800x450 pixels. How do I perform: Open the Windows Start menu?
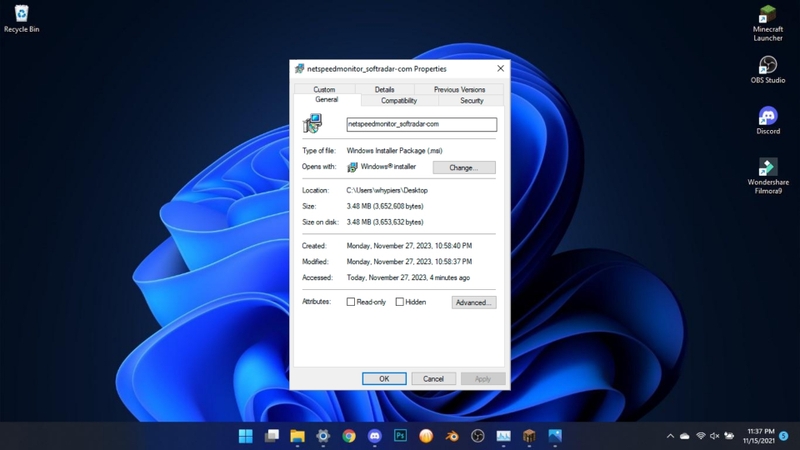tap(245, 436)
